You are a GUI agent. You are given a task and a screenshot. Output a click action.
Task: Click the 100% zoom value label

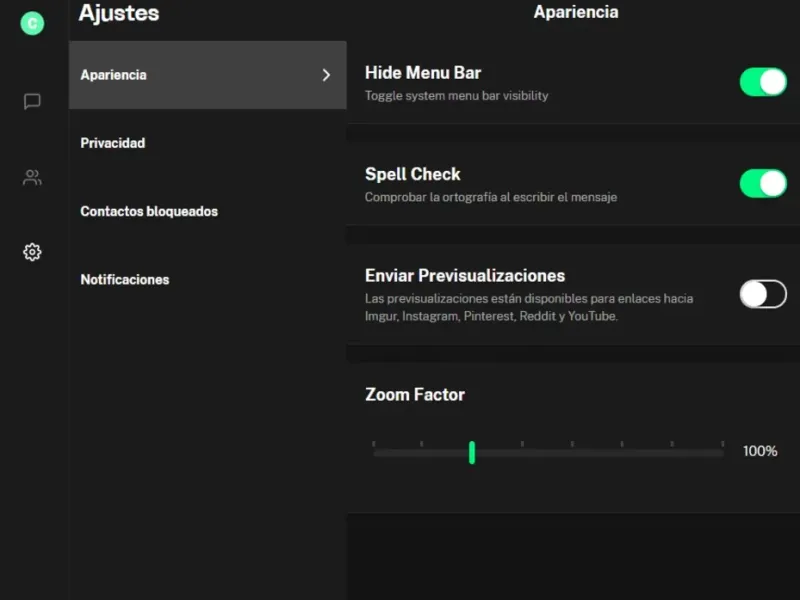(x=760, y=451)
